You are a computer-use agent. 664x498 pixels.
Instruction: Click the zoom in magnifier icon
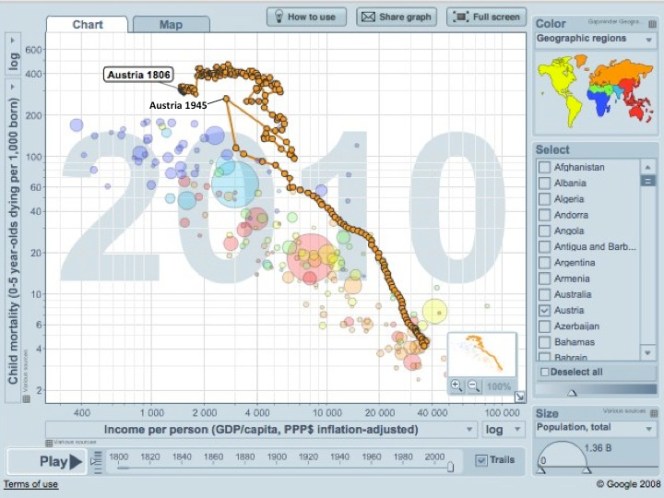click(456, 386)
